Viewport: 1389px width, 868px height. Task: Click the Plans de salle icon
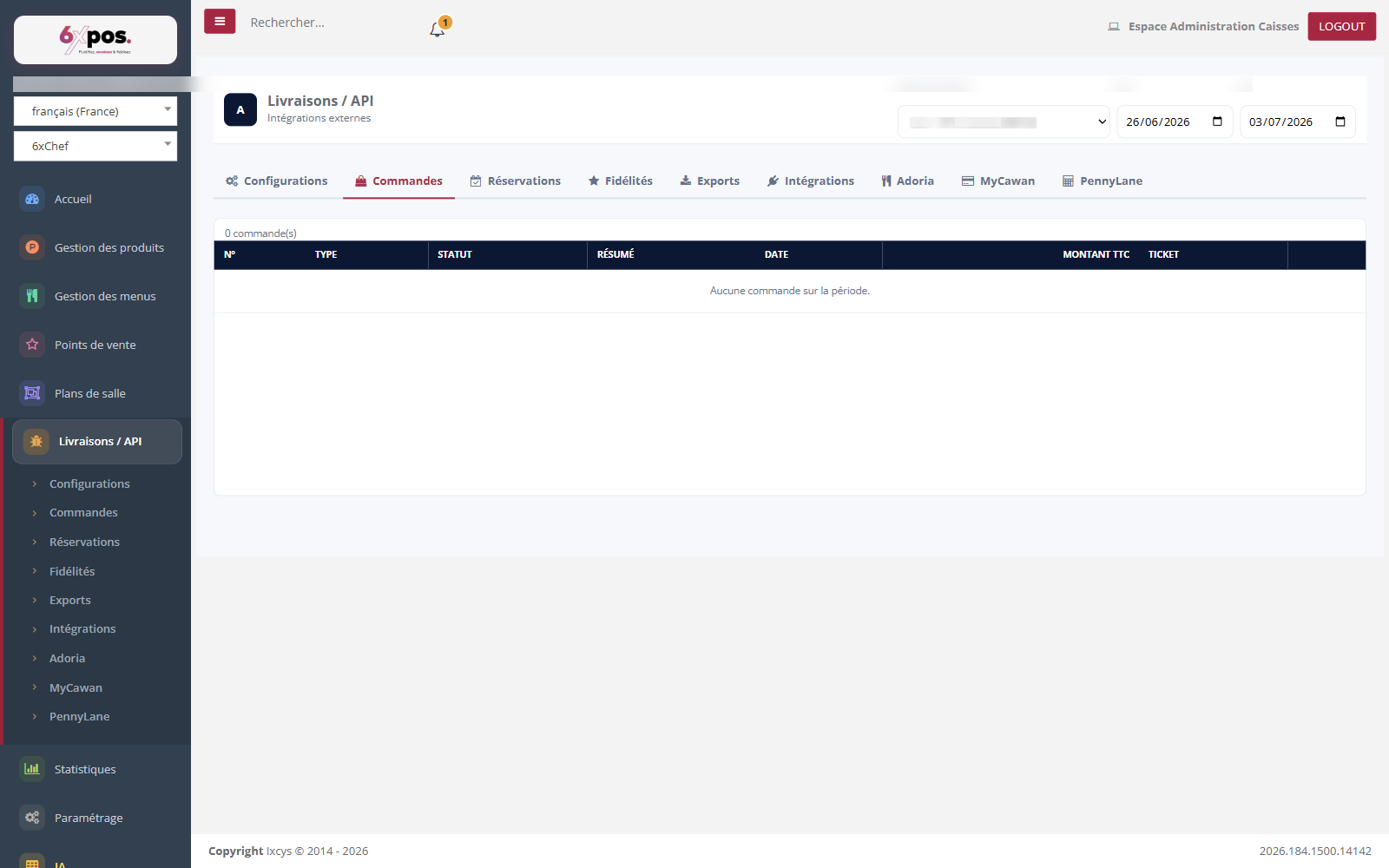[x=32, y=393]
